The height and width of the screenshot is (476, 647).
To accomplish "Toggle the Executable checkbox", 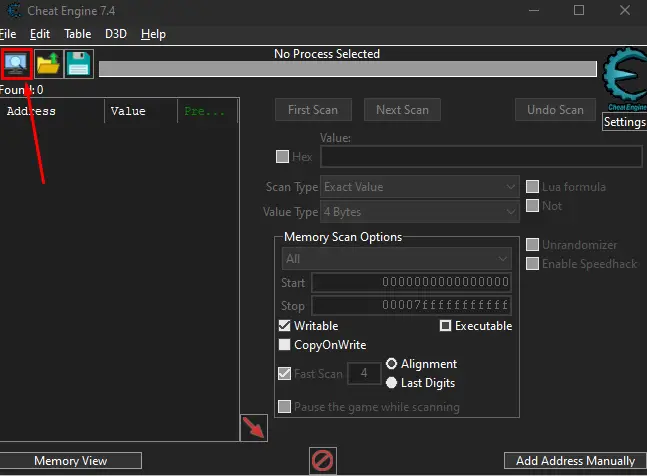I will coord(445,326).
